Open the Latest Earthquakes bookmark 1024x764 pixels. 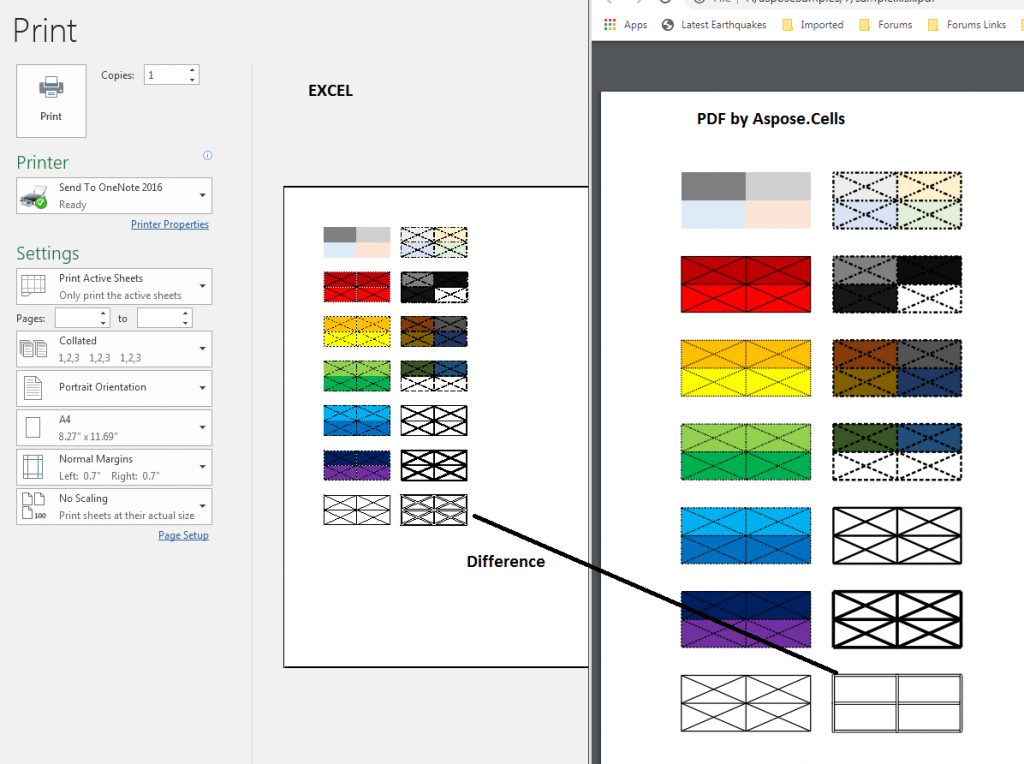click(714, 25)
